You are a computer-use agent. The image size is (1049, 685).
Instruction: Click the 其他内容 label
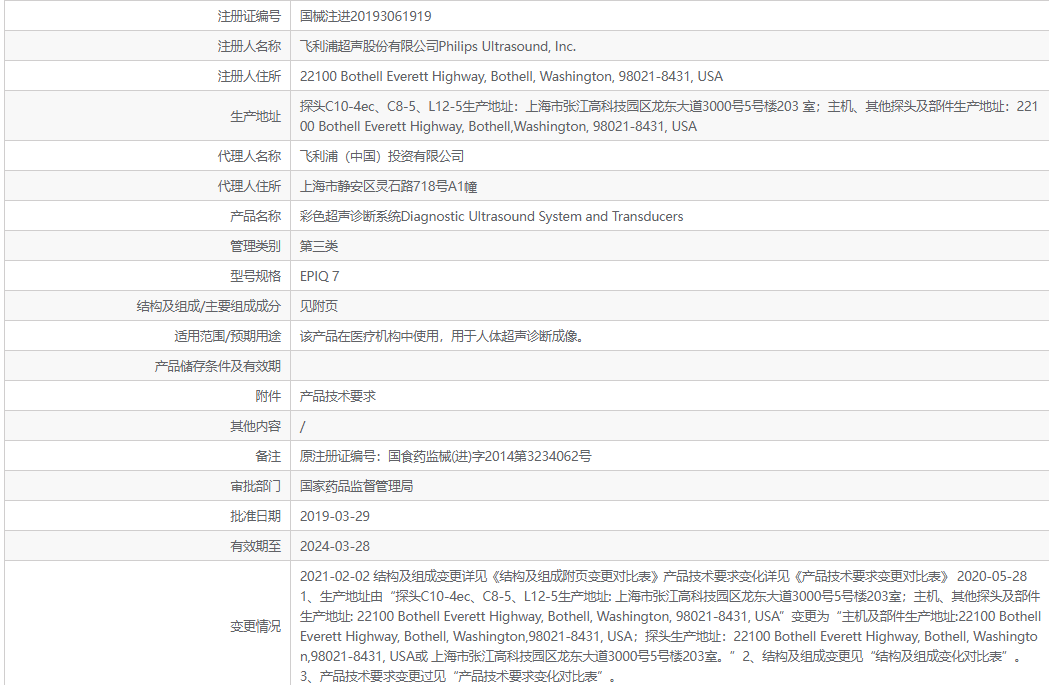pyautogui.click(x=256, y=426)
